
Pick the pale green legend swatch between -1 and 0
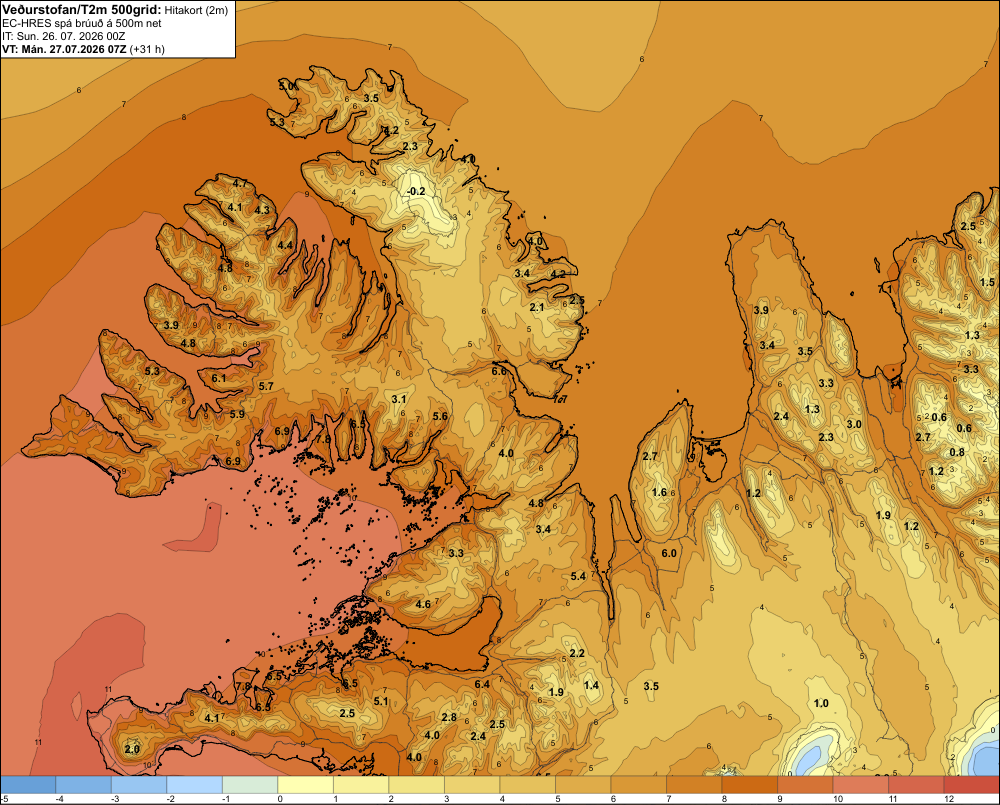click(x=250, y=785)
